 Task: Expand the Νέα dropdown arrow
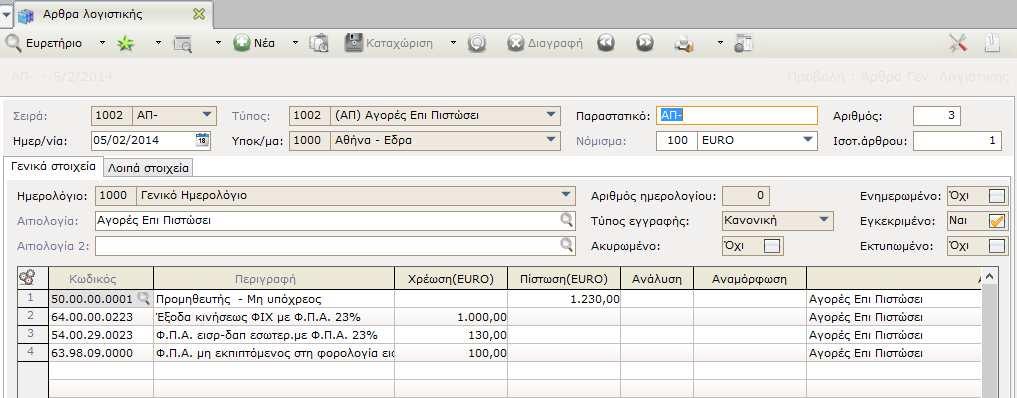tap(295, 43)
